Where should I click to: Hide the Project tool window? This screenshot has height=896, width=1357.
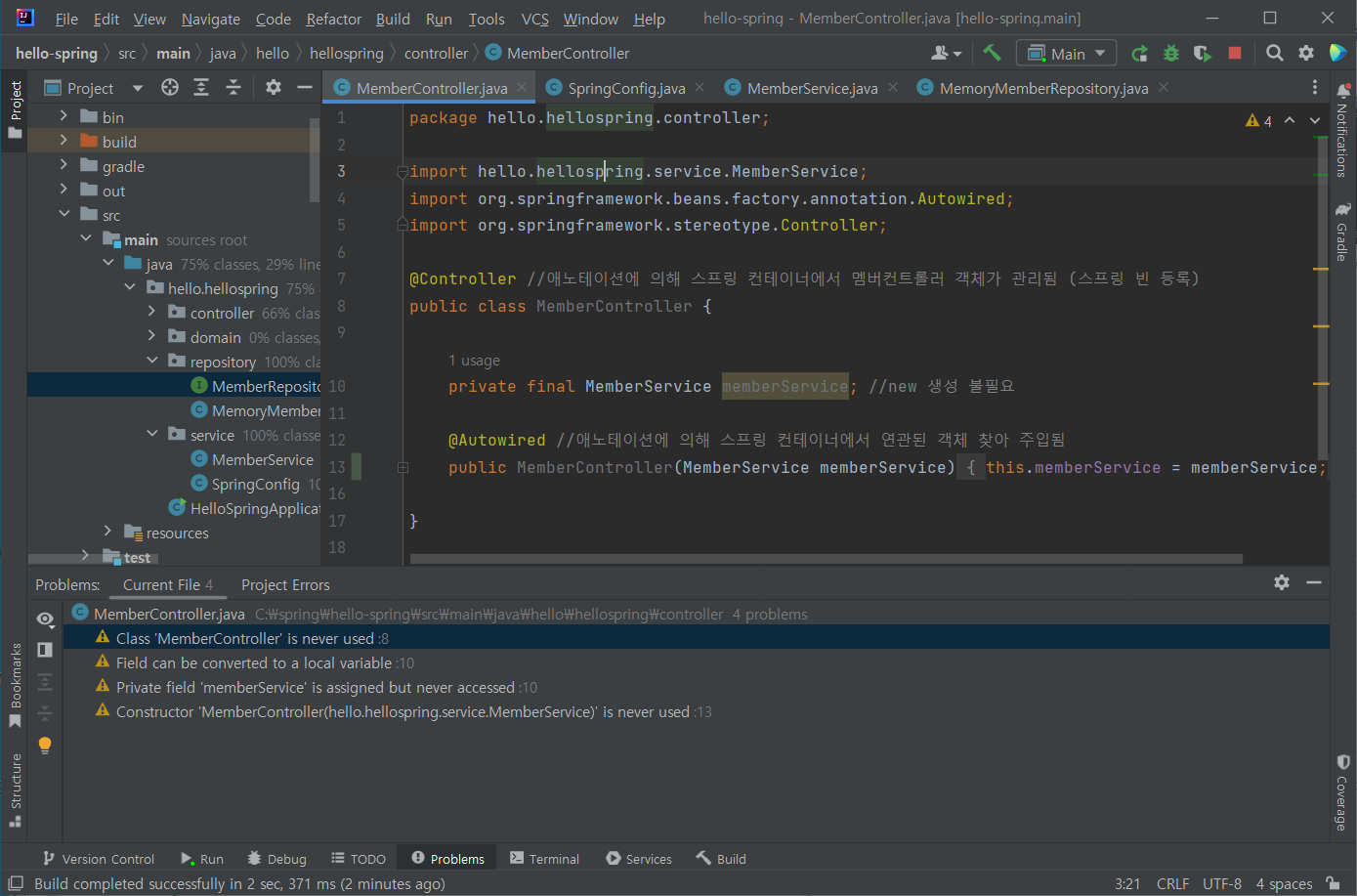pos(305,88)
